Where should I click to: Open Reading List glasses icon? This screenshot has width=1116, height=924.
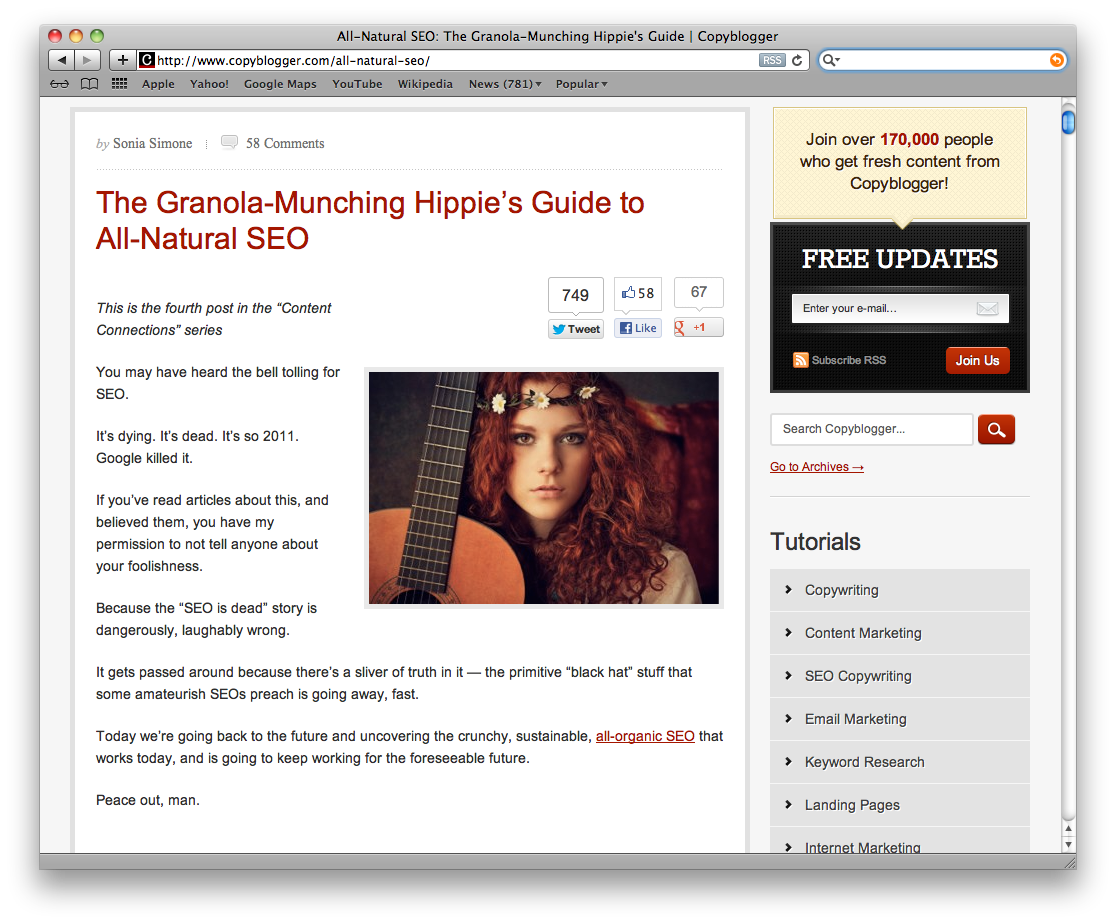tap(60, 84)
